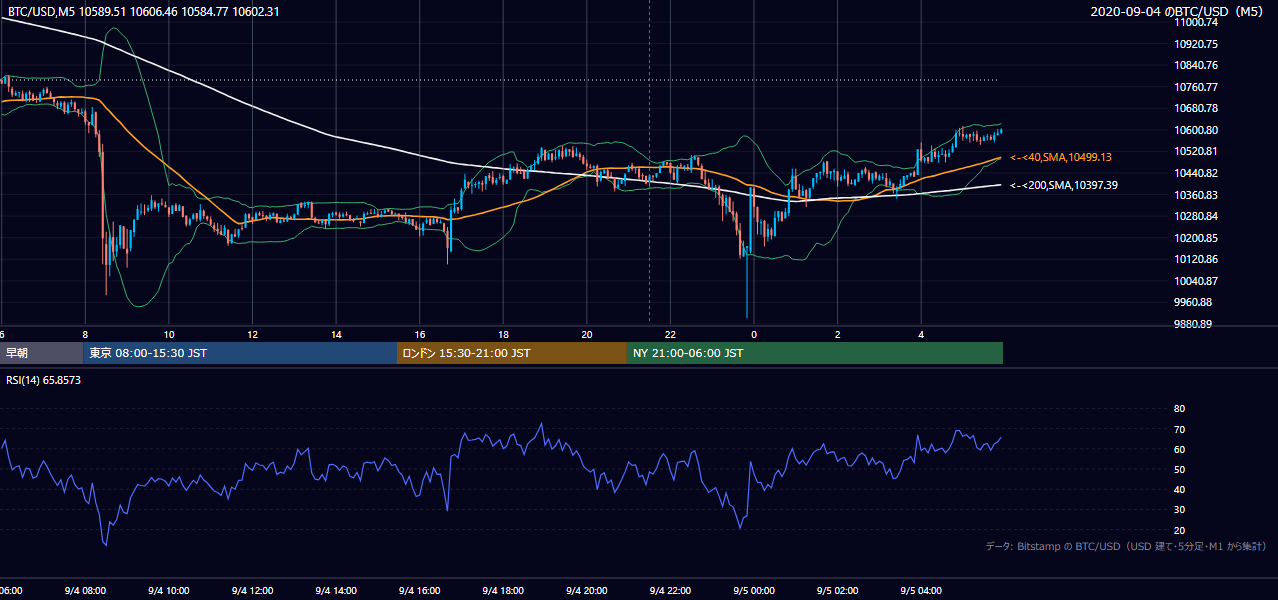Screen dimensions: 1278x600
Task: Click price axis label 10840.76
Action: [1196, 65]
